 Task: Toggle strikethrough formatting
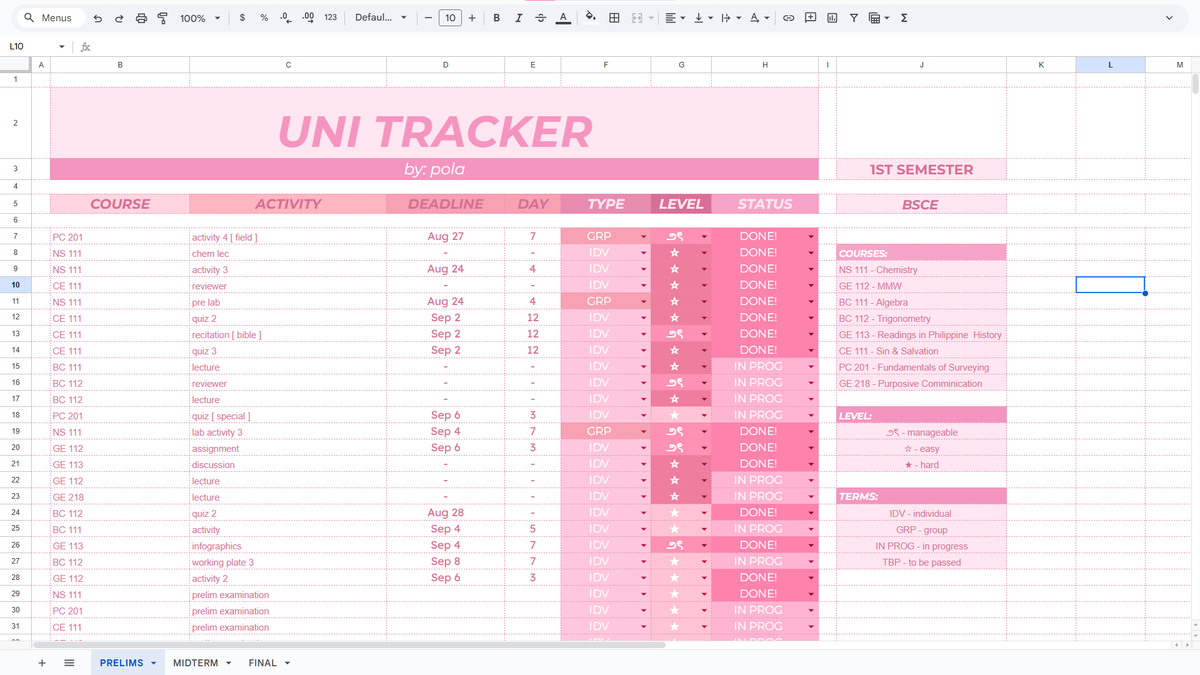(x=541, y=18)
